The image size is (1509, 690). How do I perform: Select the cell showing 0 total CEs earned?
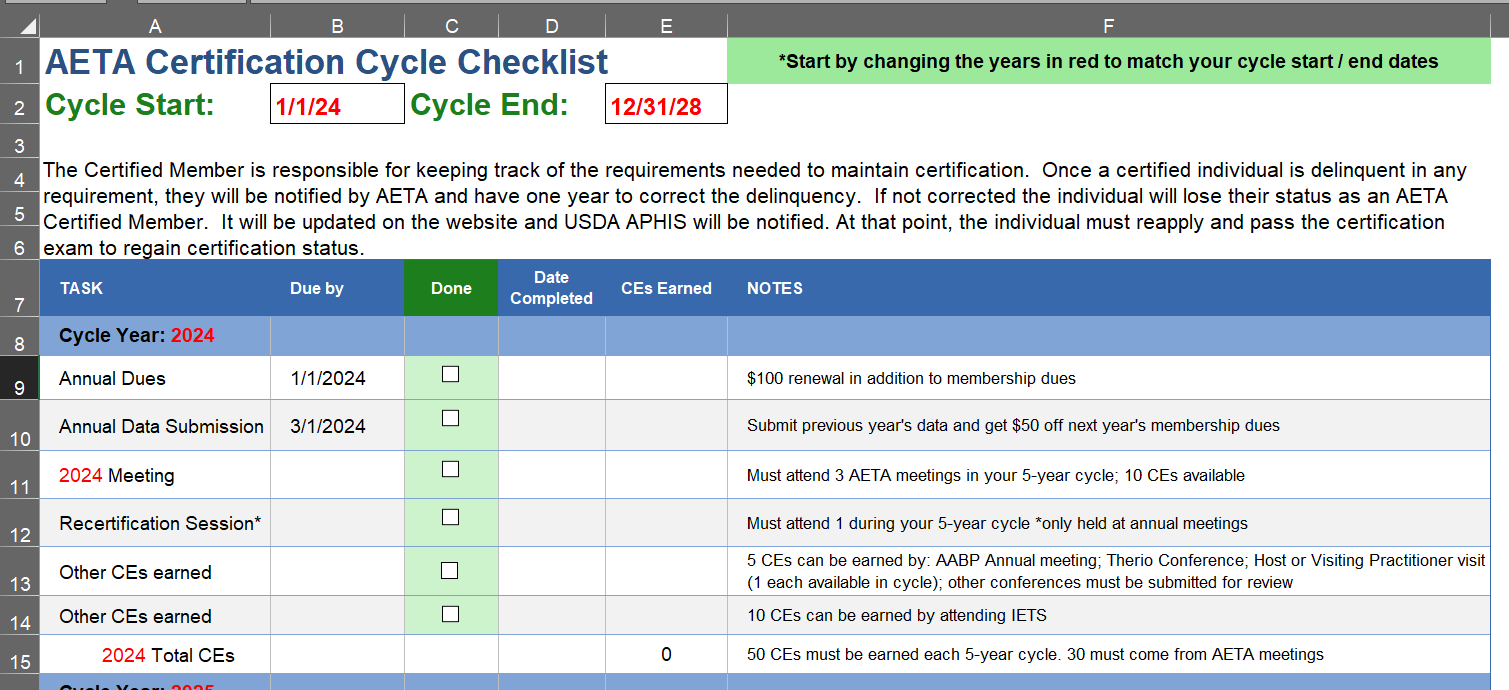click(x=665, y=654)
